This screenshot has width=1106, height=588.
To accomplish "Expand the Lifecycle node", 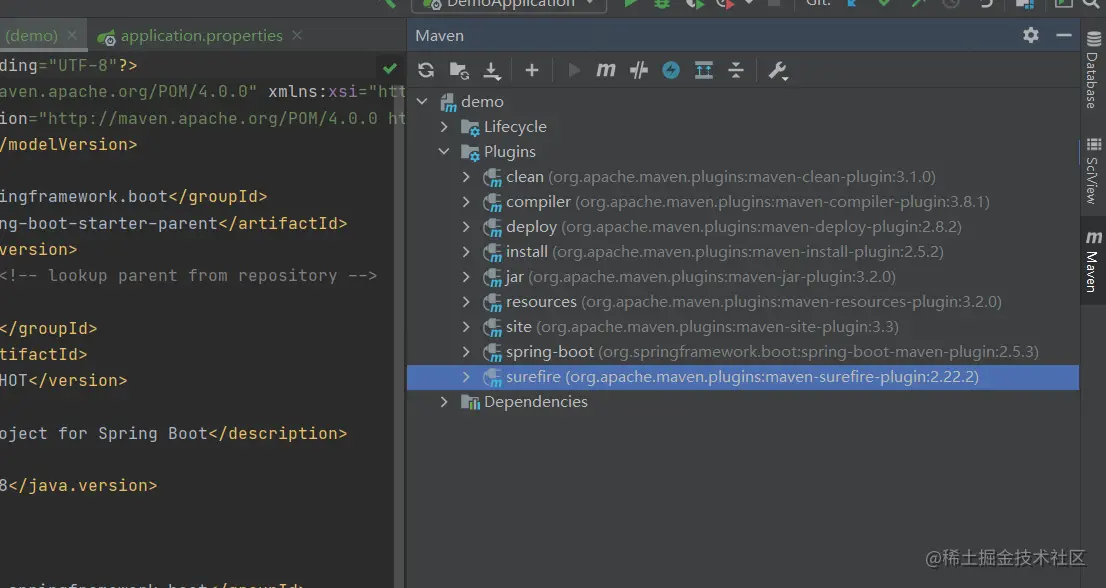I will tap(445, 127).
